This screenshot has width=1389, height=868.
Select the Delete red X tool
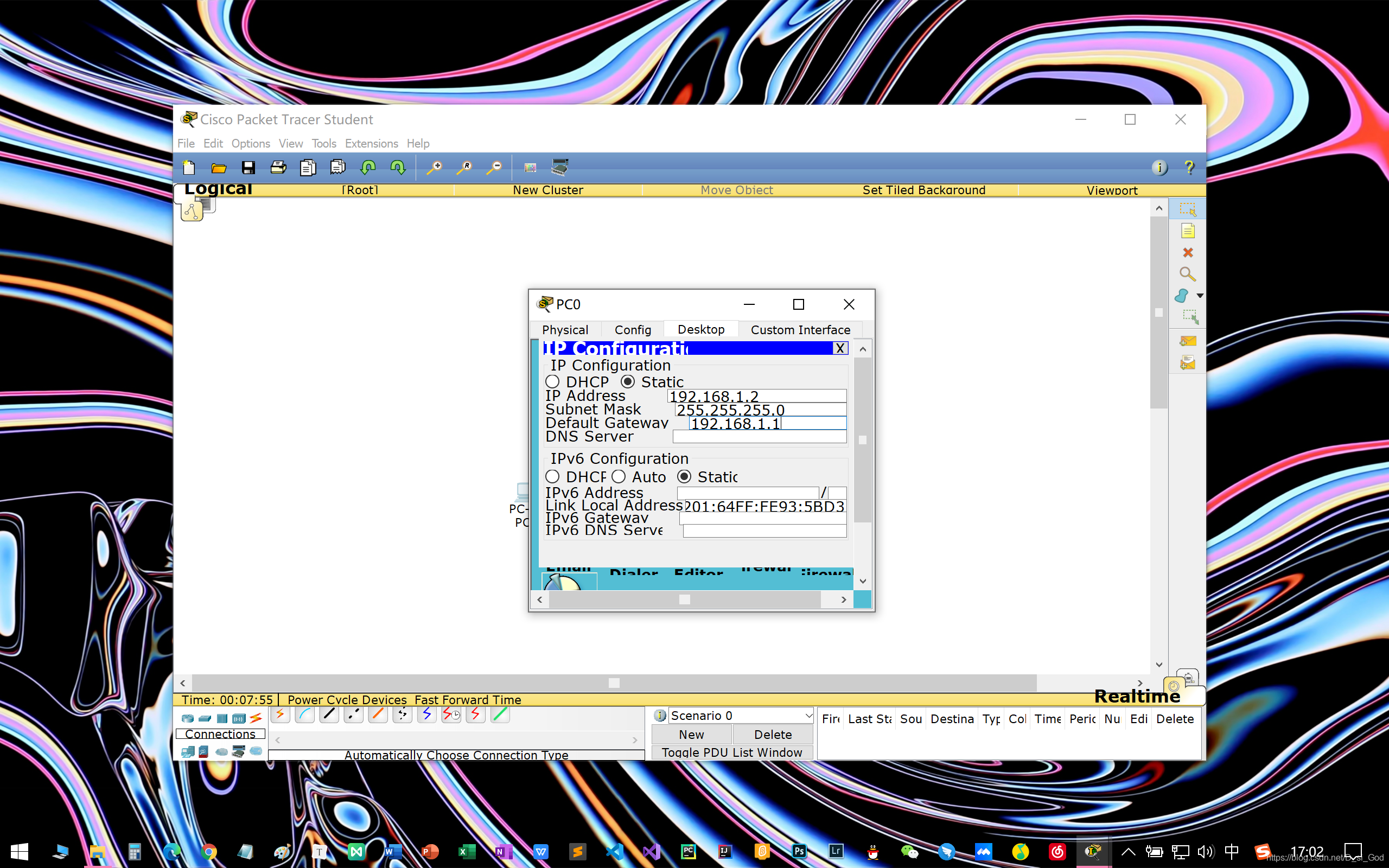1188,253
